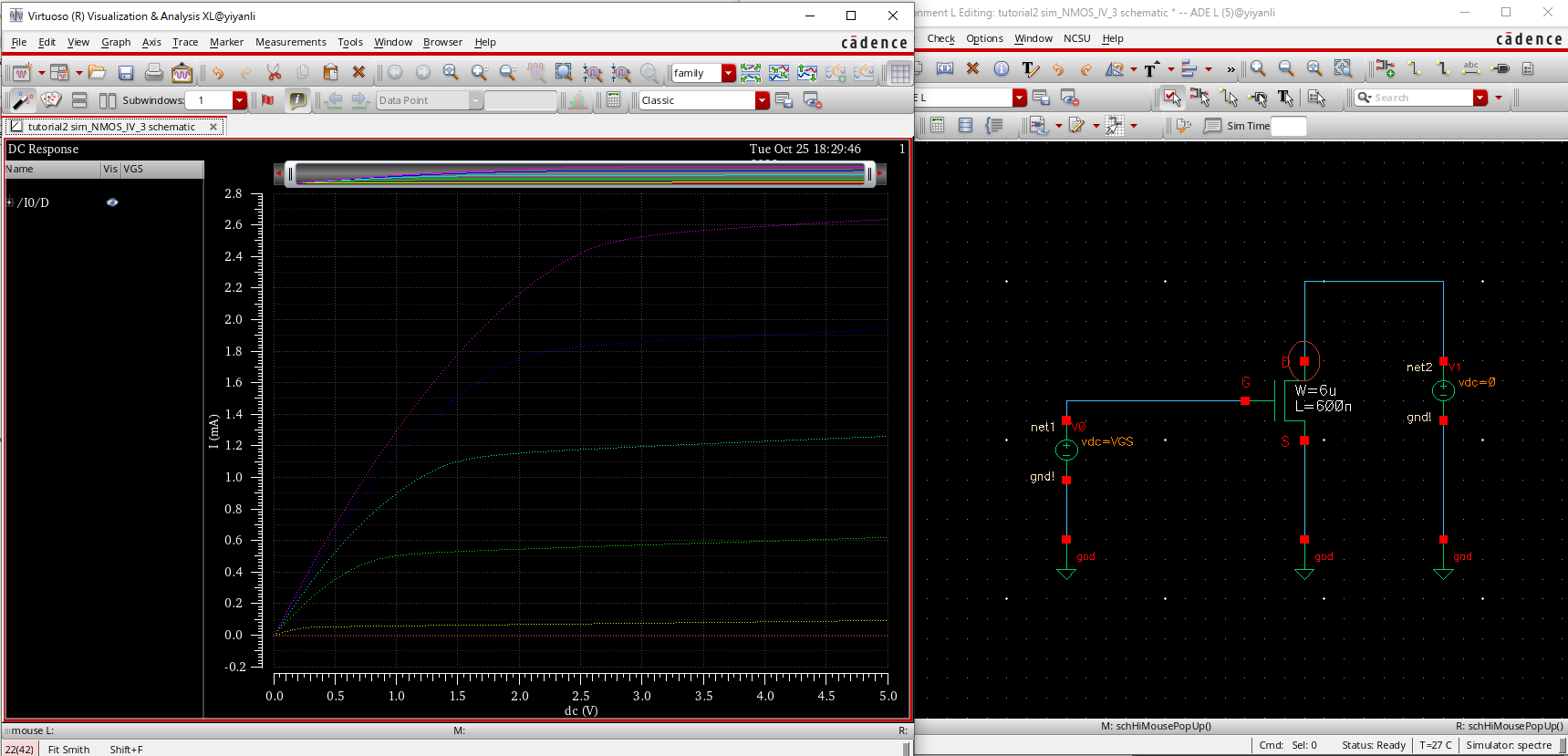Click the playing cards layout icon
The height and width of the screenshot is (756, 1568).
(51, 99)
